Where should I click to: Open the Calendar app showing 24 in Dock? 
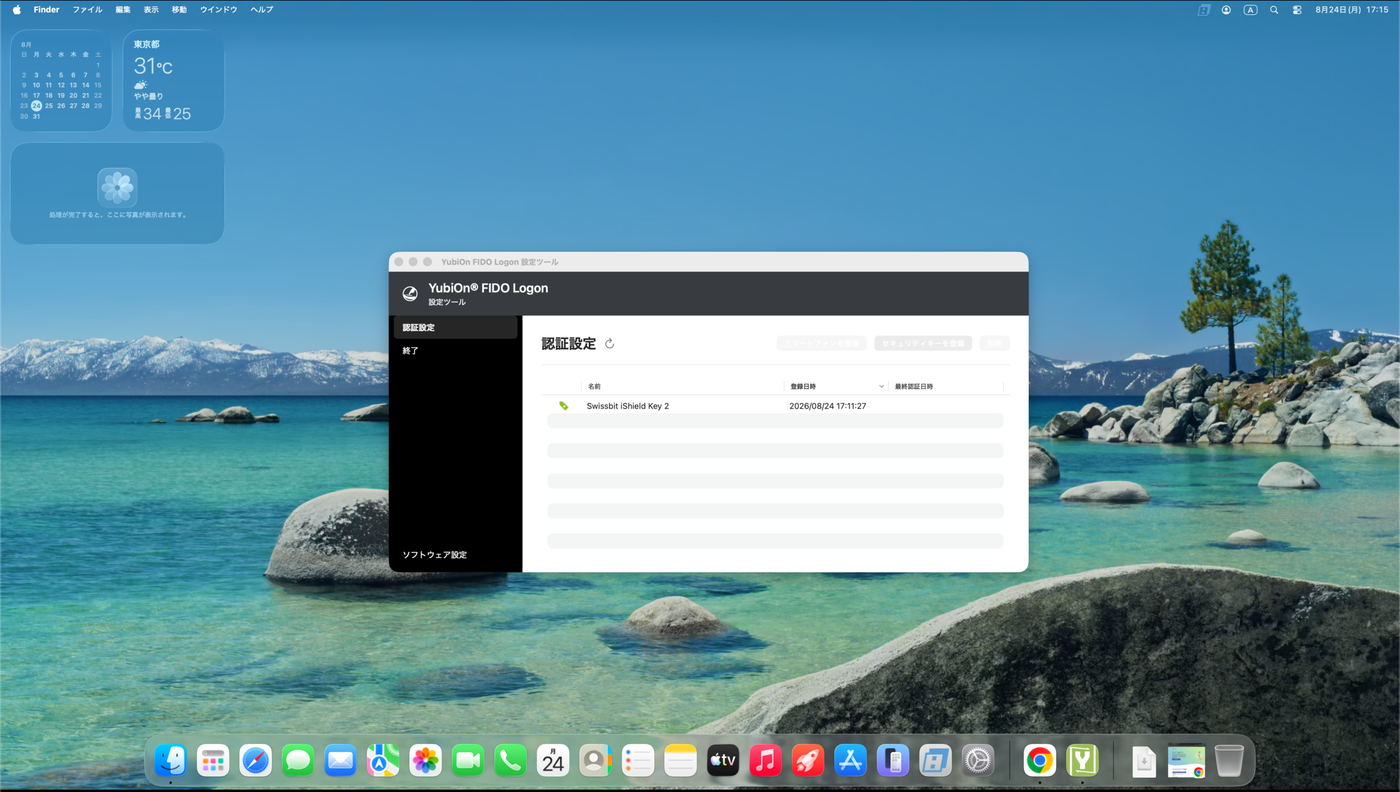tap(553, 761)
